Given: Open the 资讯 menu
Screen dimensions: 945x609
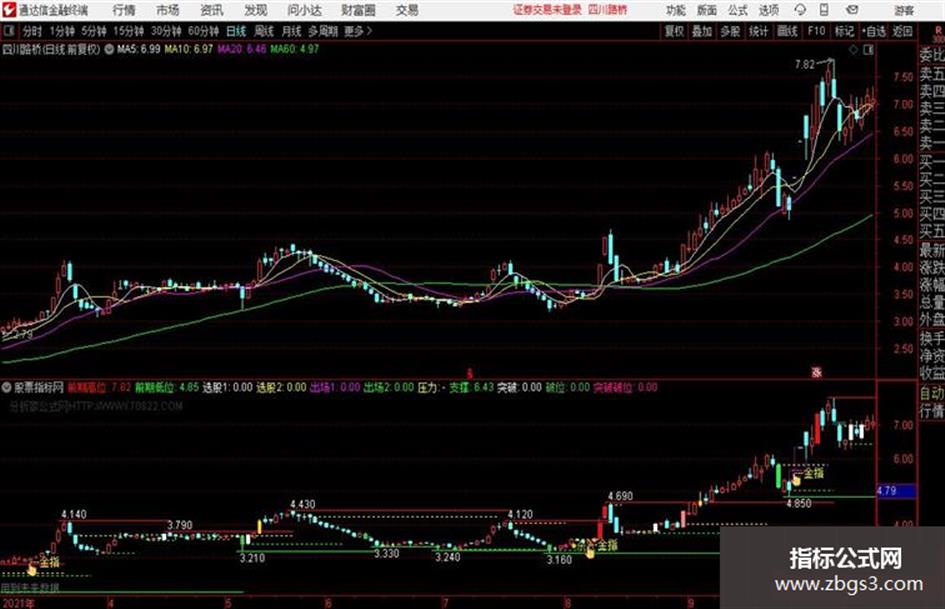Looking at the screenshot, I should pos(212,10).
